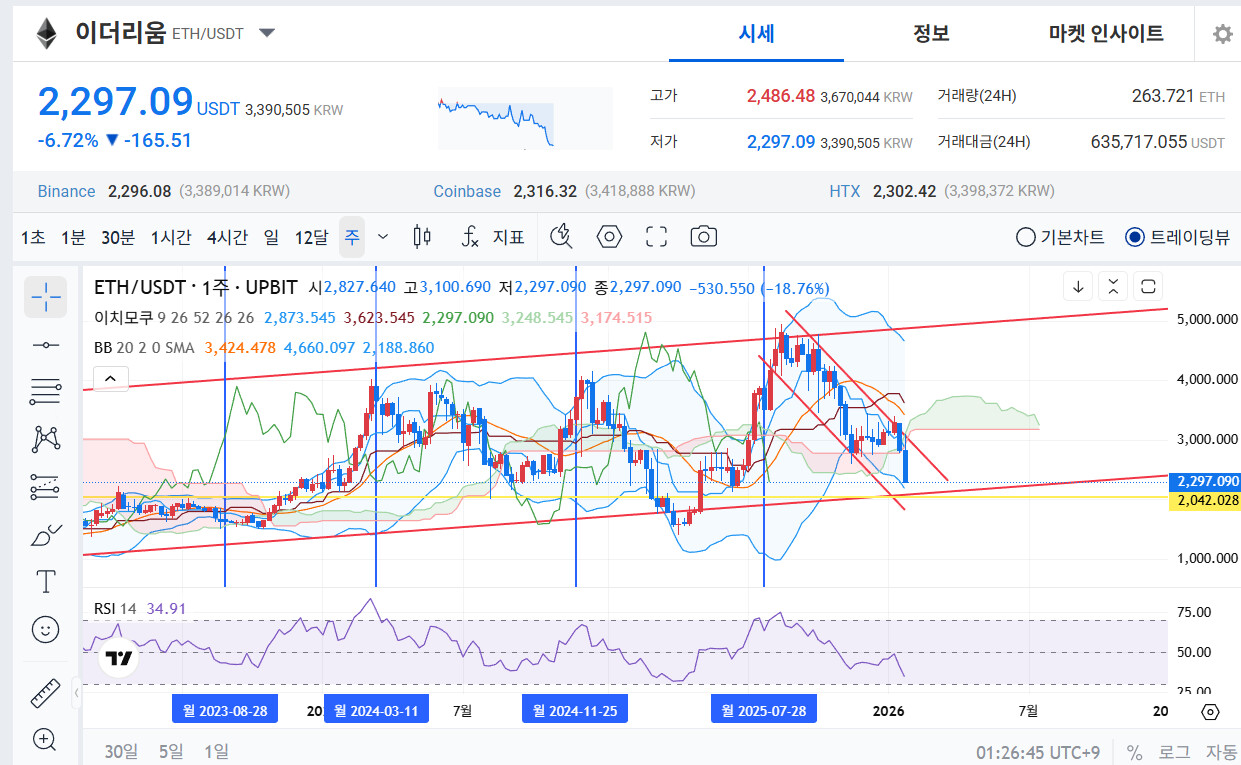Select the ruler measure tool

pos(46,691)
